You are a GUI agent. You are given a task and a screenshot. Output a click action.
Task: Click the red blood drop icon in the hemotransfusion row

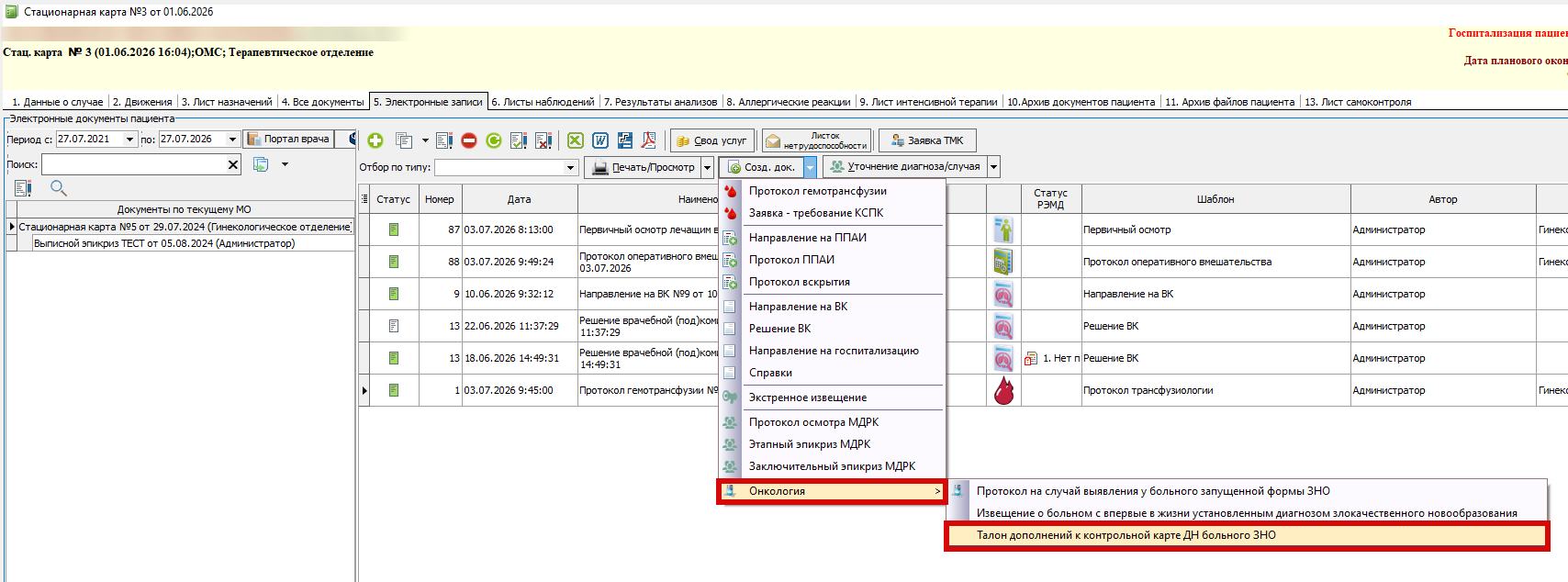click(x=1004, y=390)
